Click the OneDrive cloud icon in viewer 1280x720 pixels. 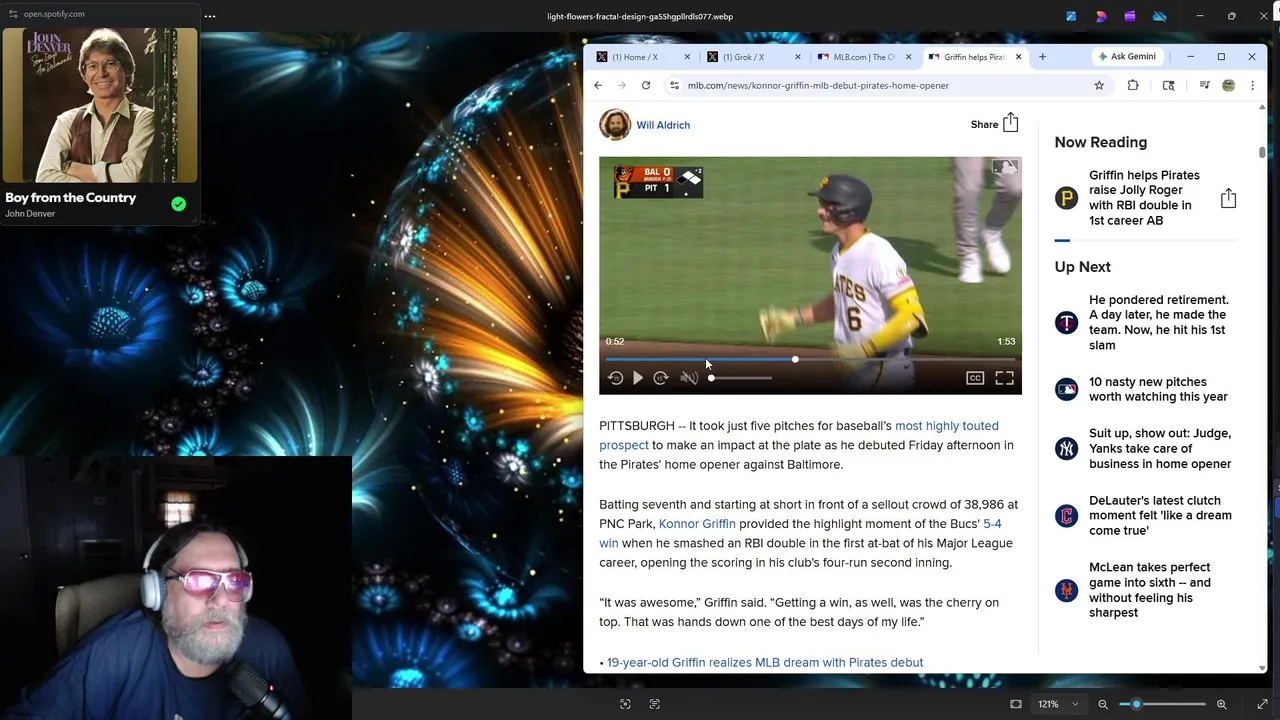(x=1160, y=16)
